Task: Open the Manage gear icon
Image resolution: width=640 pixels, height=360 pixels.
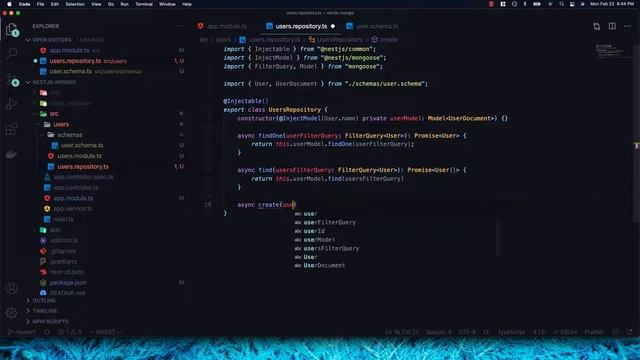Action: coord(11,313)
